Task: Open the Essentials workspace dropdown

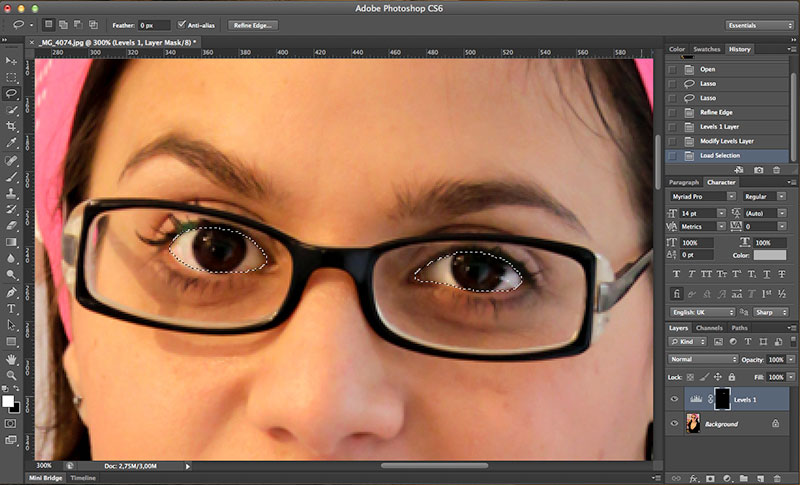Action: 758,23
